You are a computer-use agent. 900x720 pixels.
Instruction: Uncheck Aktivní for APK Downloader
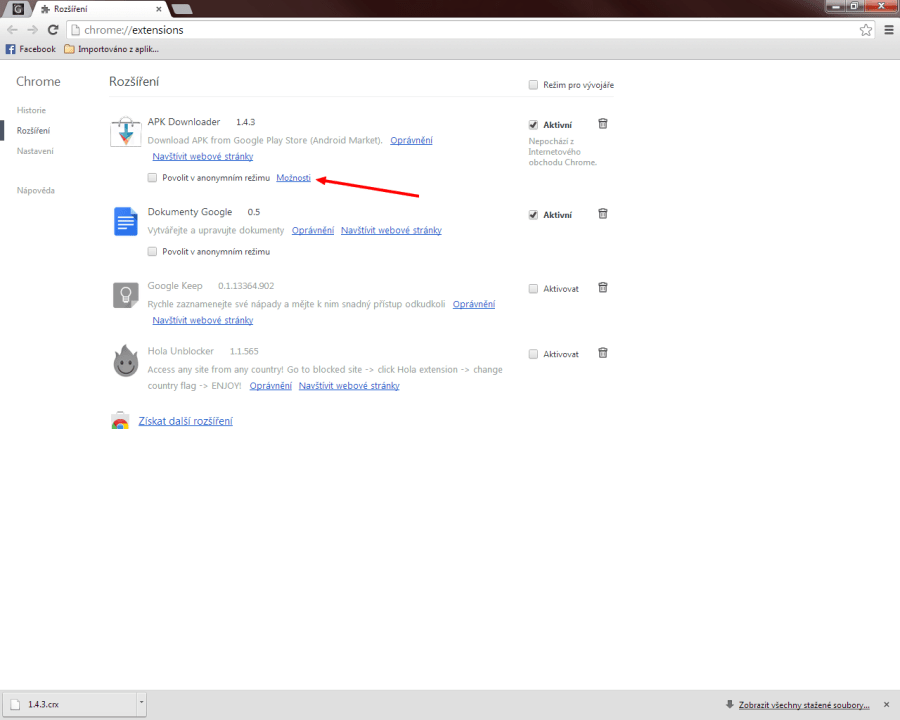pos(533,125)
